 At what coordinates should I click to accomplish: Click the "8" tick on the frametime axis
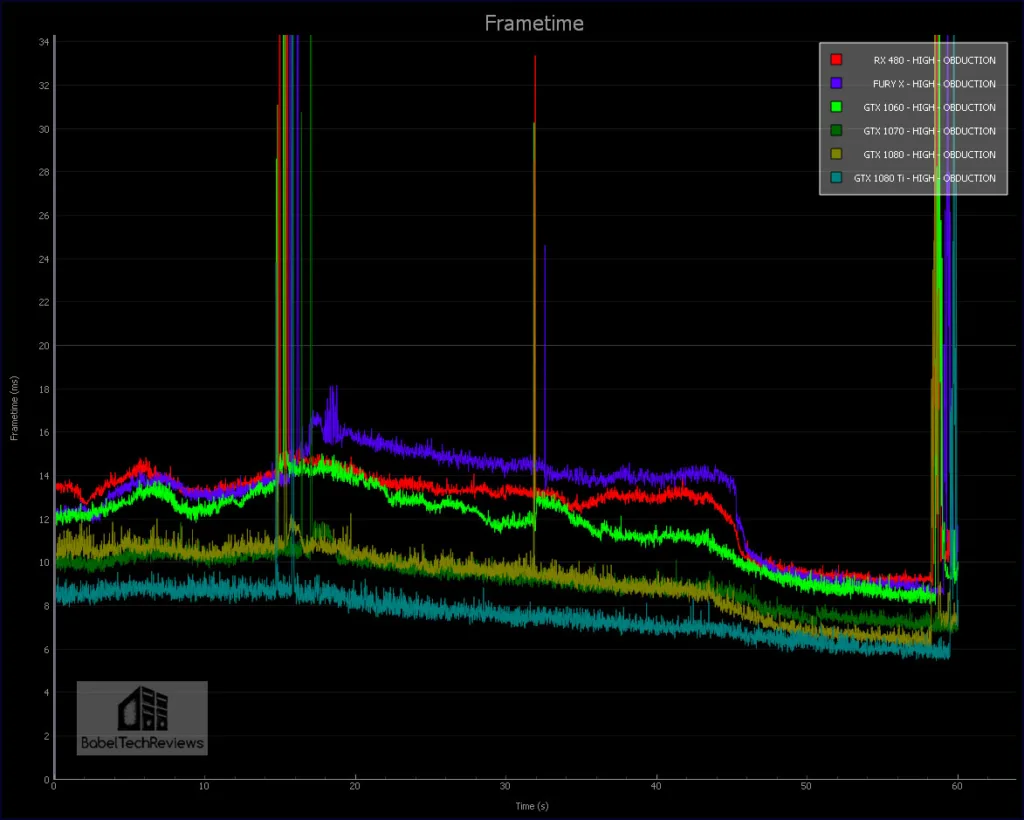pyautogui.click(x=46, y=606)
